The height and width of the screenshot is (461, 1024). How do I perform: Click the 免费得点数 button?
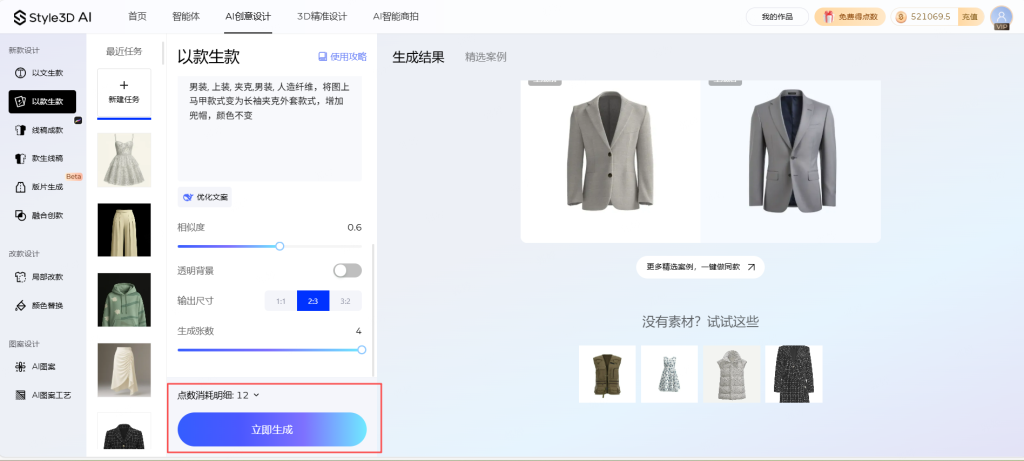click(x=850, y=17)
